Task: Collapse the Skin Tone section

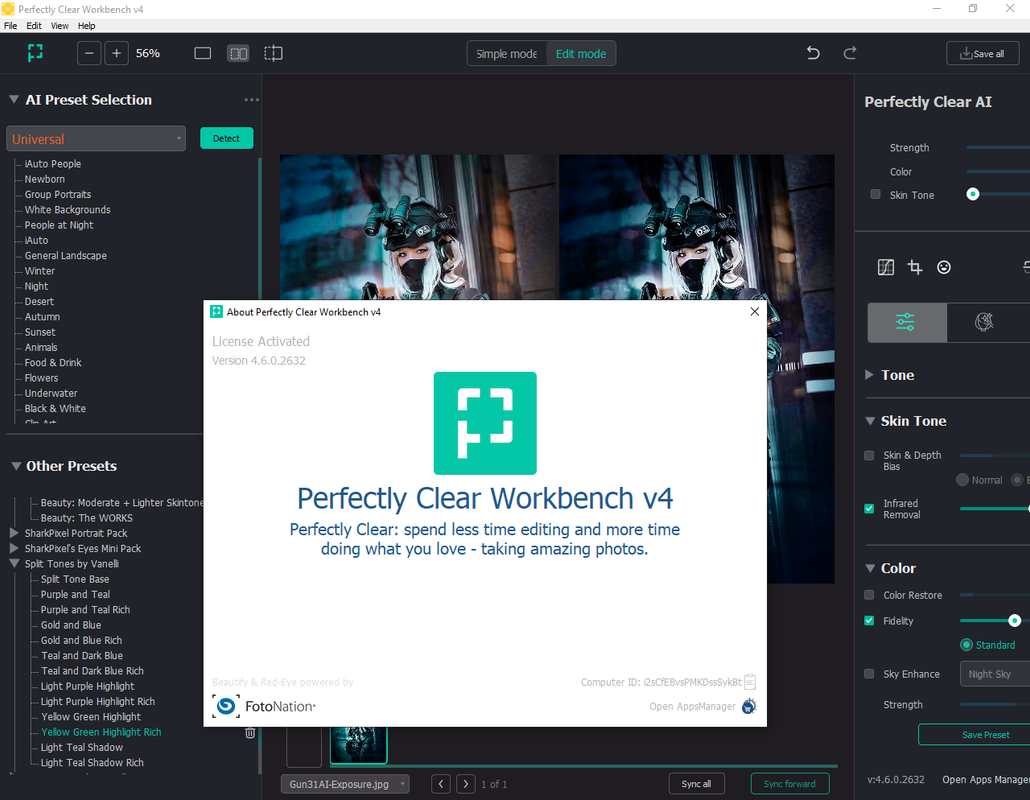Action: click(x=870, y=421)
